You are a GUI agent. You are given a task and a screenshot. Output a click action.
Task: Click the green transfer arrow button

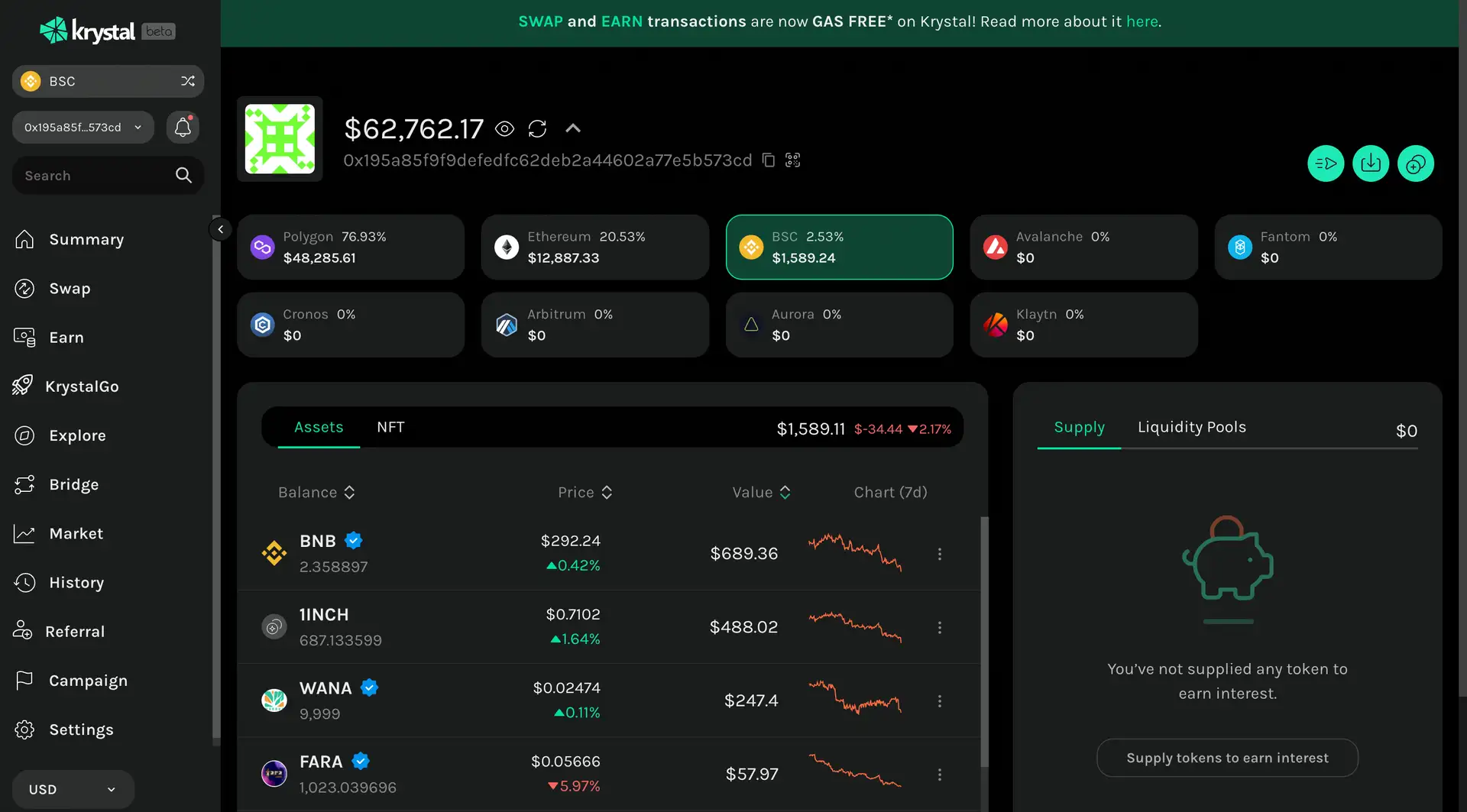(x=1326, y=163)
